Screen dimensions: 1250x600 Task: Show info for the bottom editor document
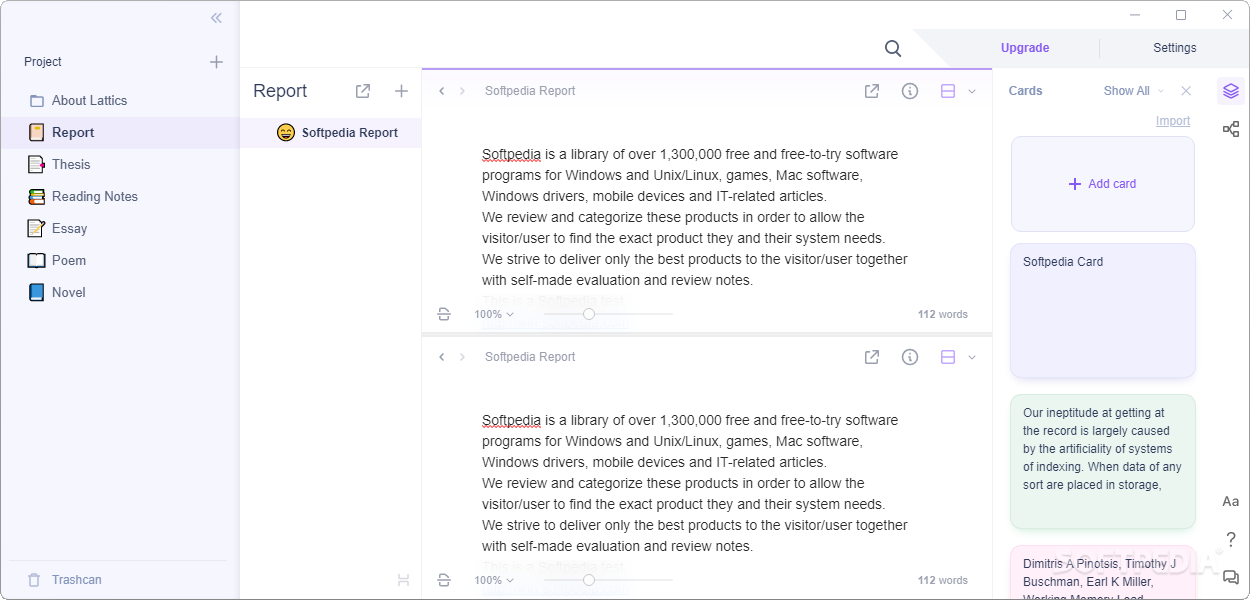click(910, 357)
